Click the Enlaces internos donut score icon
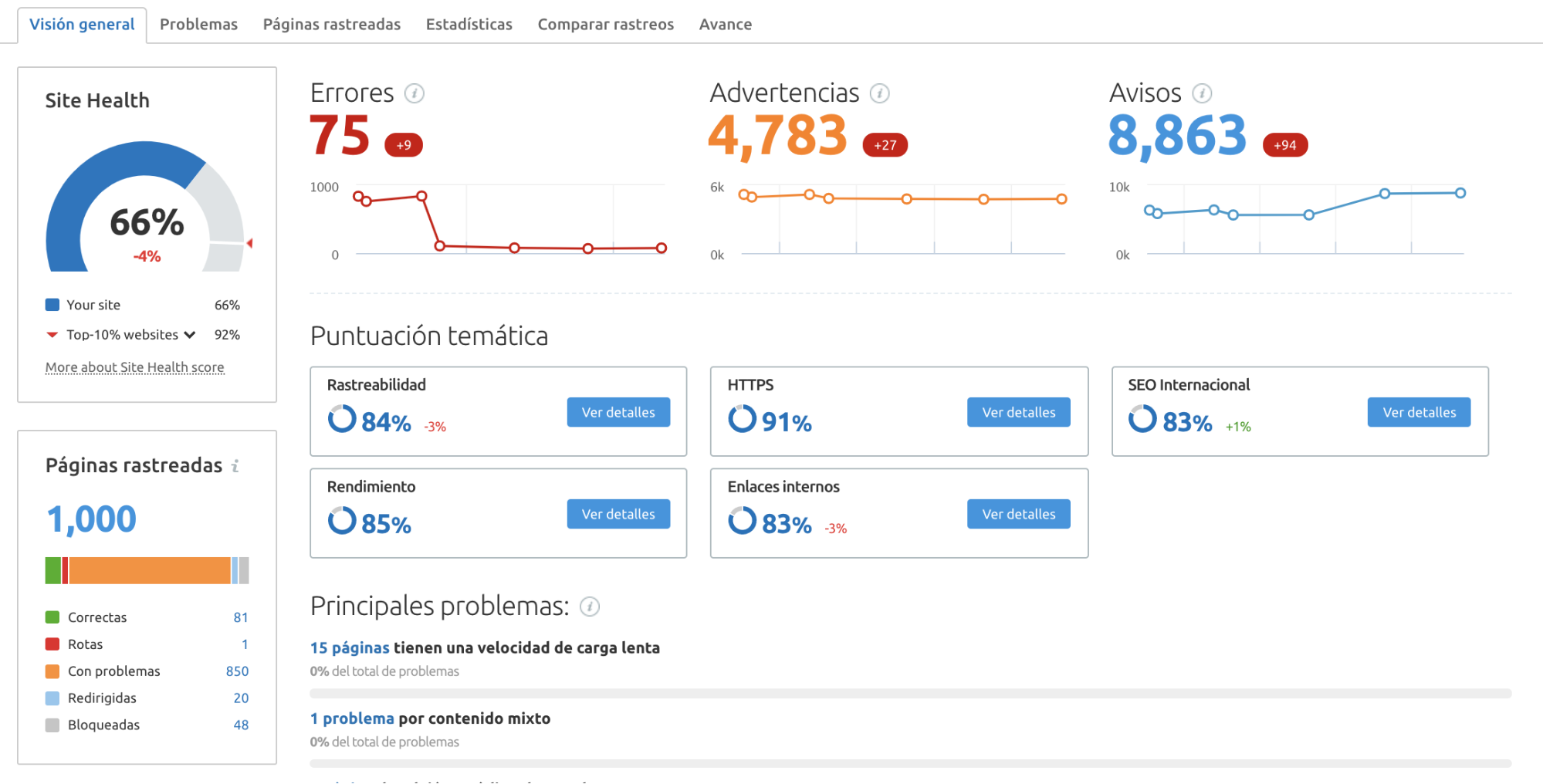 pos(743,521)
